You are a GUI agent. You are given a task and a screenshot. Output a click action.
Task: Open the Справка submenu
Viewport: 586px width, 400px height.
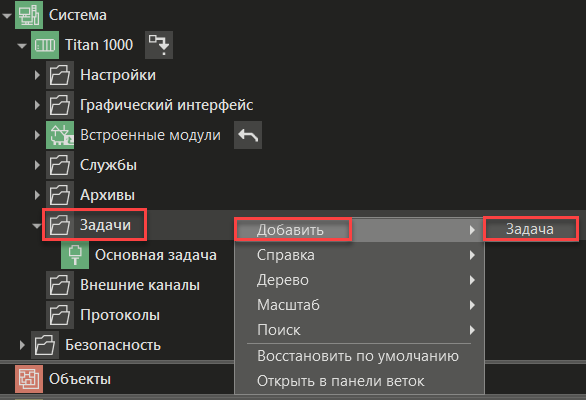(359, 255)
